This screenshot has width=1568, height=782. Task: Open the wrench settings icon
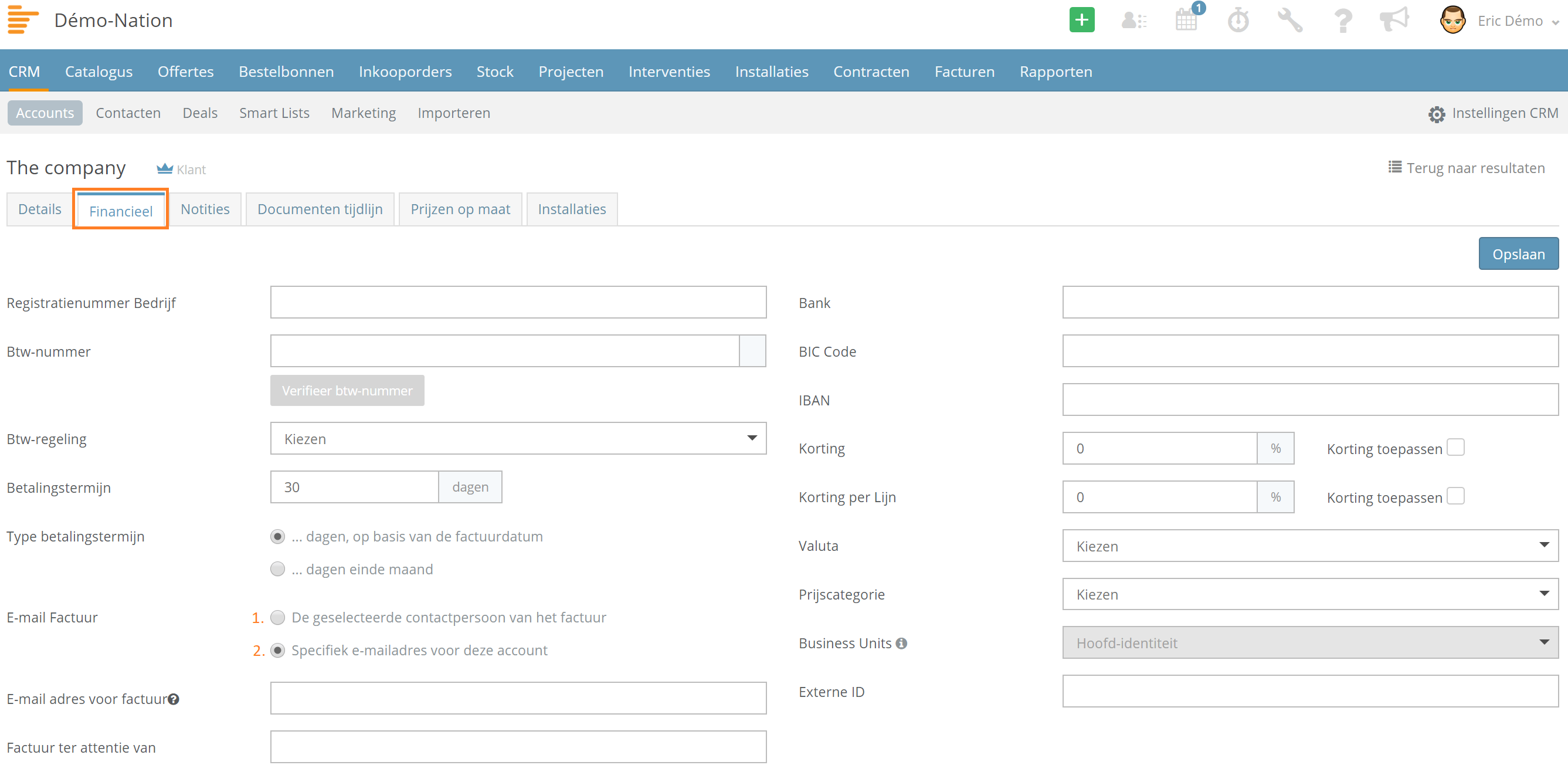(1289, 20)
